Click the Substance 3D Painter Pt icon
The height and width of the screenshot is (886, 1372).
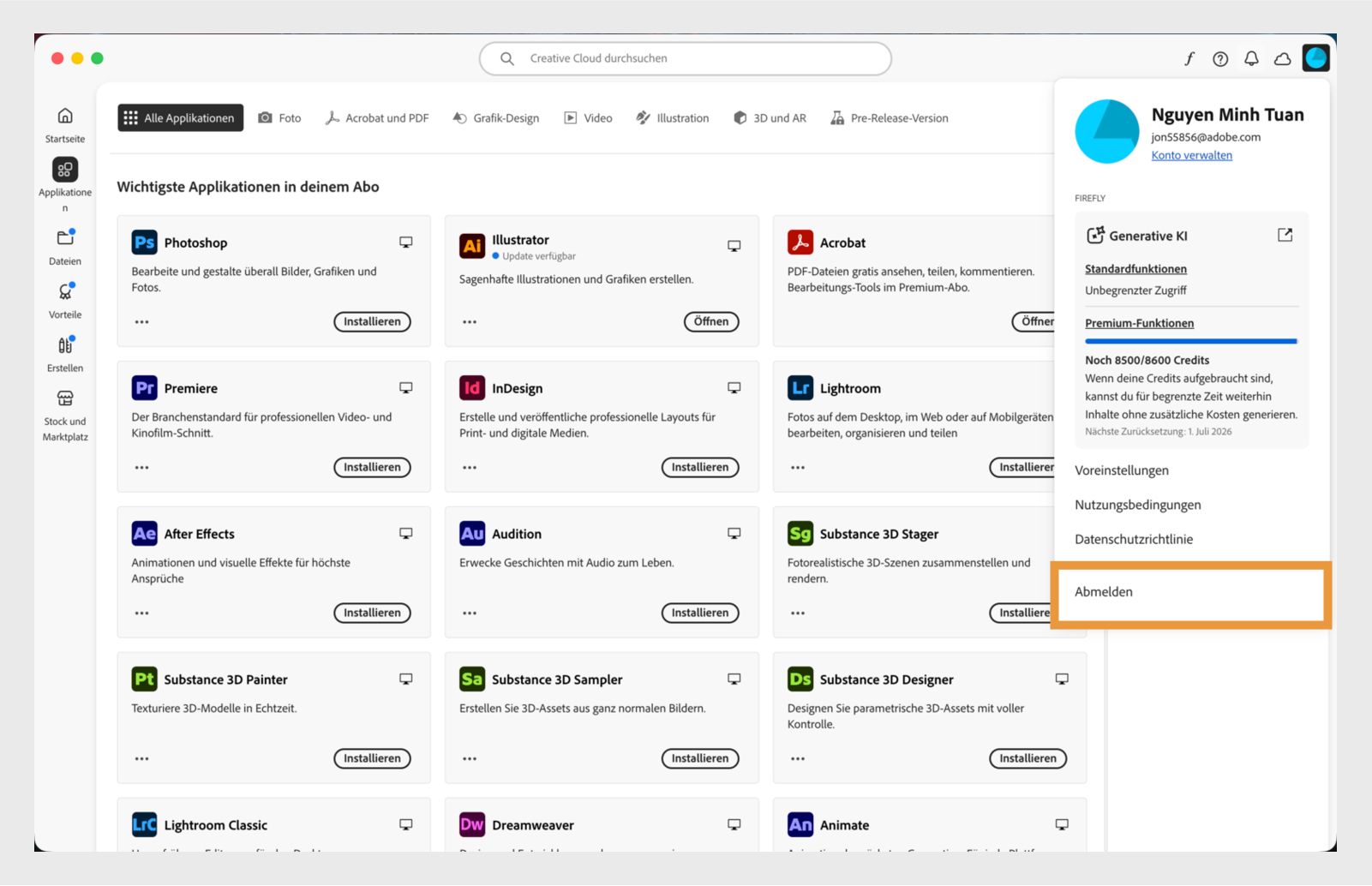coord(145,679)
